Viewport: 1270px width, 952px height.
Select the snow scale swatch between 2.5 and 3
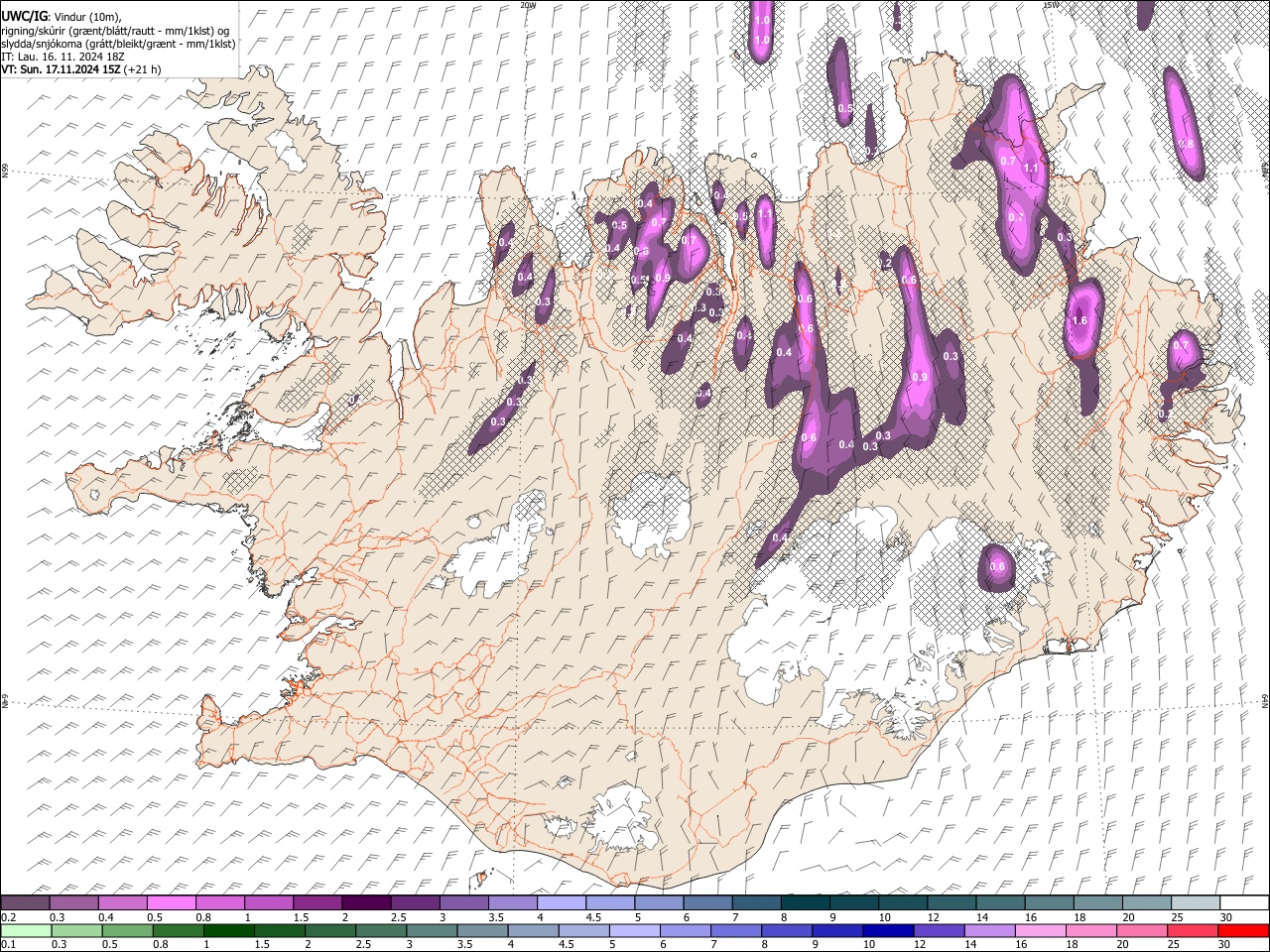click(416, 902)
